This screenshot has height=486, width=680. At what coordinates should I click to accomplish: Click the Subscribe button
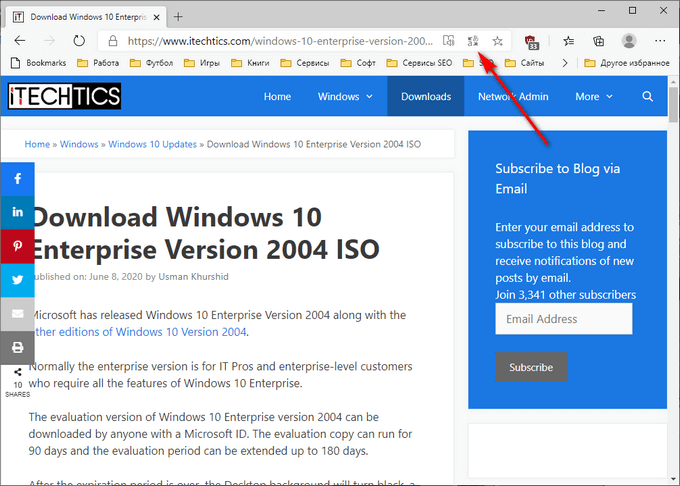coord(531,367)
